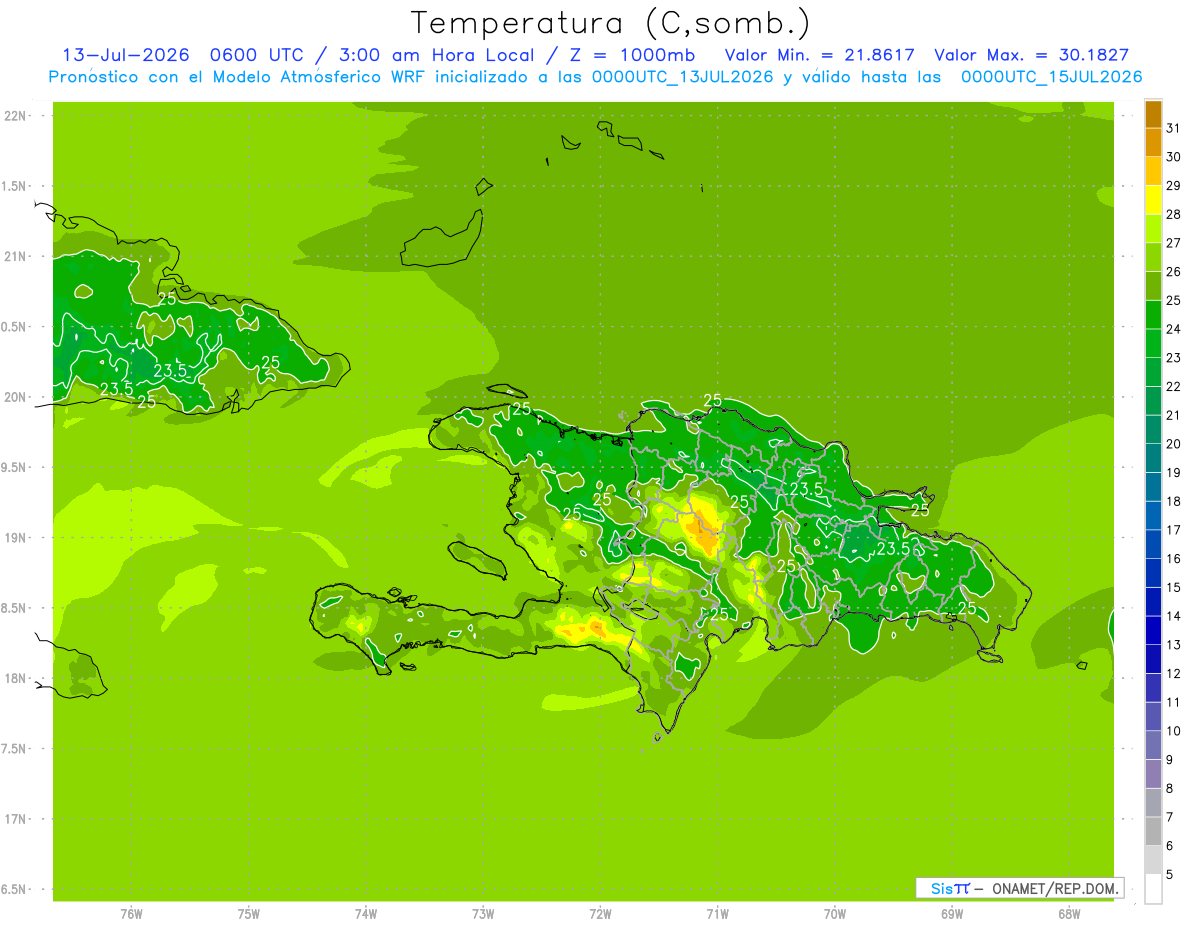Click the 22 label on the color scale
This screenshot has height=927, width=1200.
1173,387
